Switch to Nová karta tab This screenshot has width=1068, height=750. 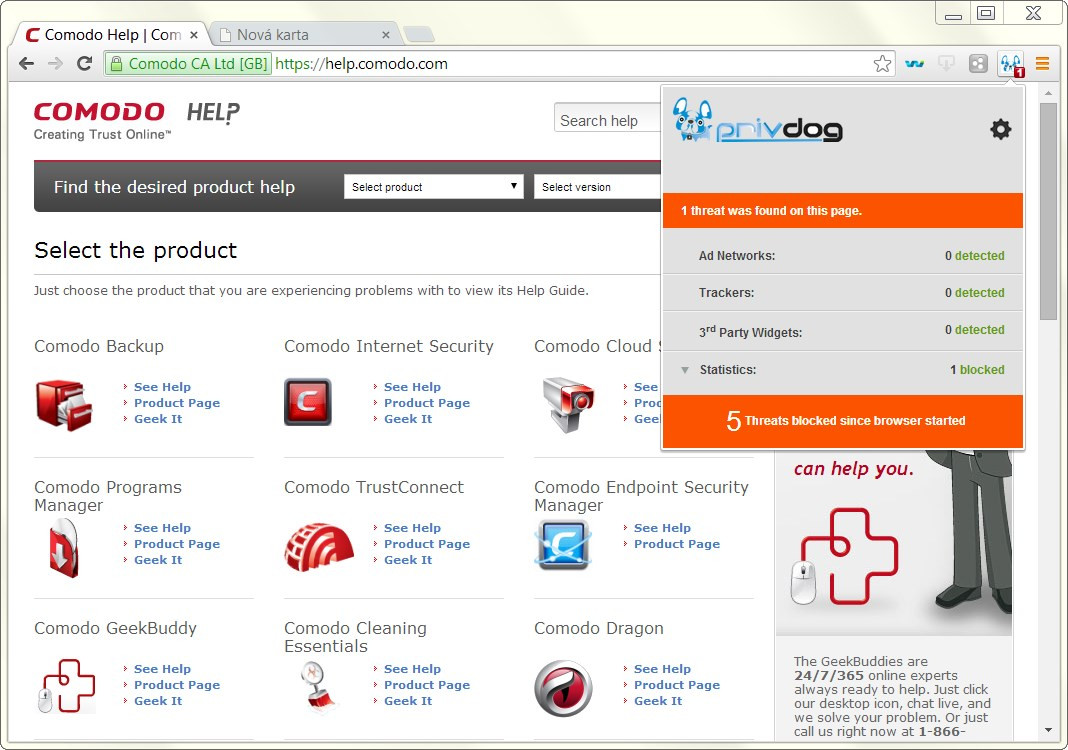click(x=304, y=35)
